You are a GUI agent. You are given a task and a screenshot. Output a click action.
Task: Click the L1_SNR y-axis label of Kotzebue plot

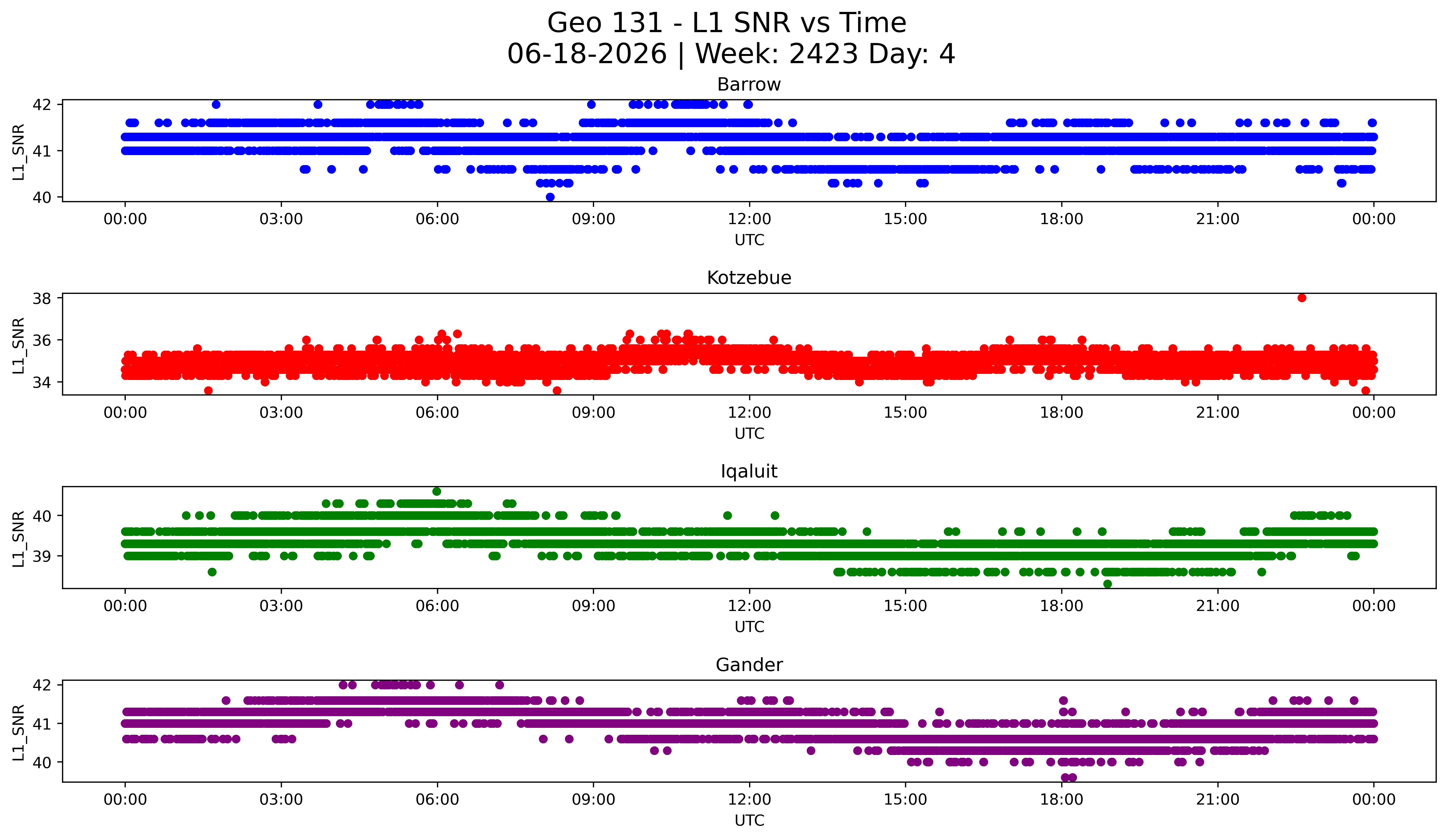pyautogui.click(x=18, y=345)
